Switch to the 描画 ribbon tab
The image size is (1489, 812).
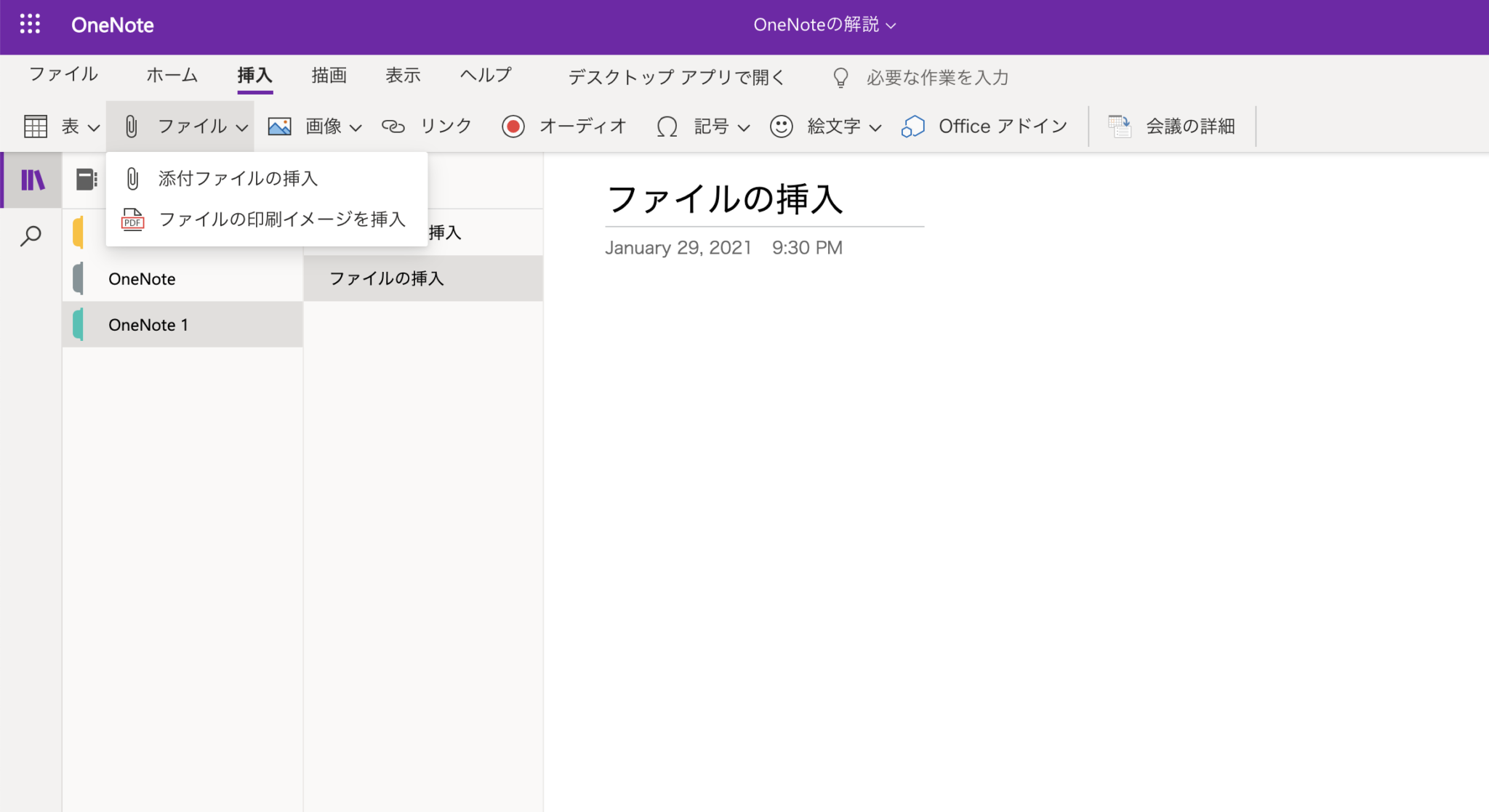(x=329, y=75)
